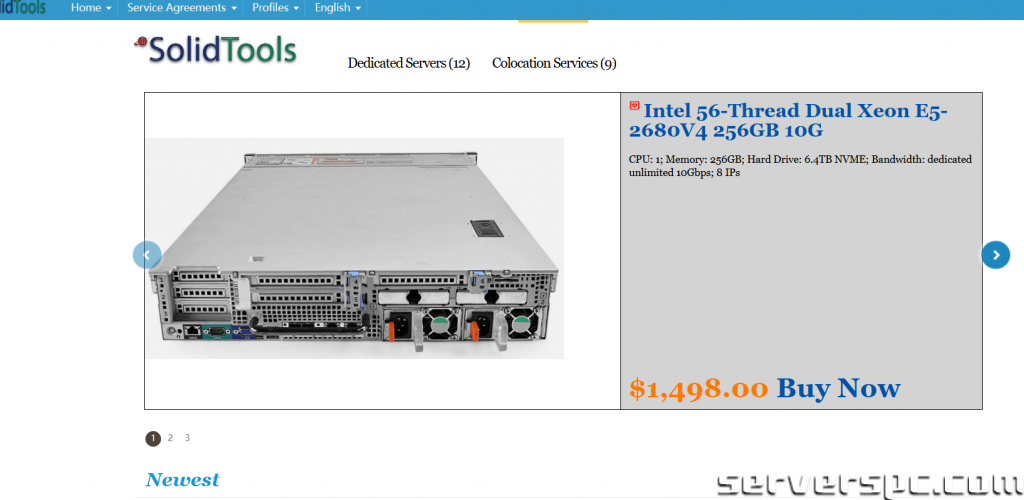Screen dimensions: 1024x500
Task: Switch to slide 3 in pager
Action: 187,438
